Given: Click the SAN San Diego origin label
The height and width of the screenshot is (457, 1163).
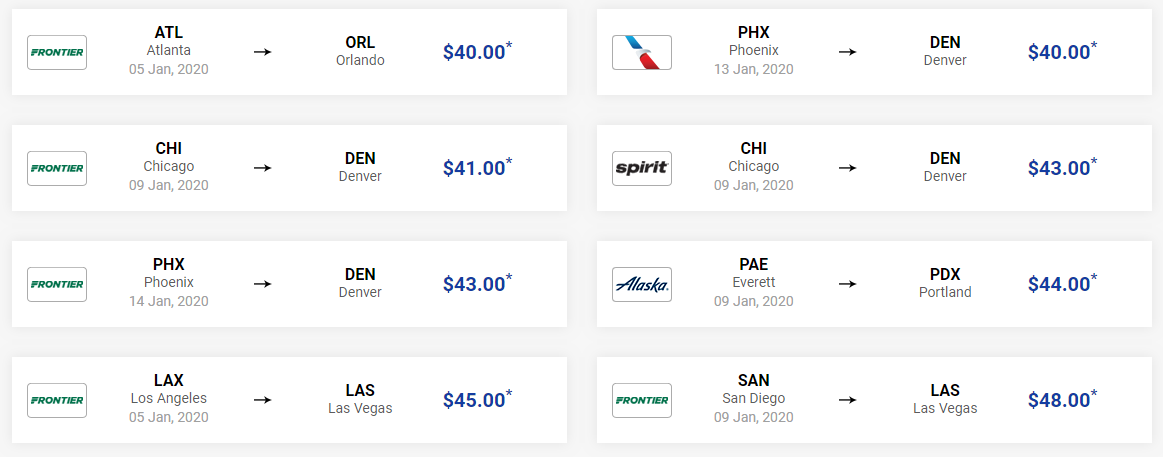Looking at the screenshot, I should click(x=754, y=390).
